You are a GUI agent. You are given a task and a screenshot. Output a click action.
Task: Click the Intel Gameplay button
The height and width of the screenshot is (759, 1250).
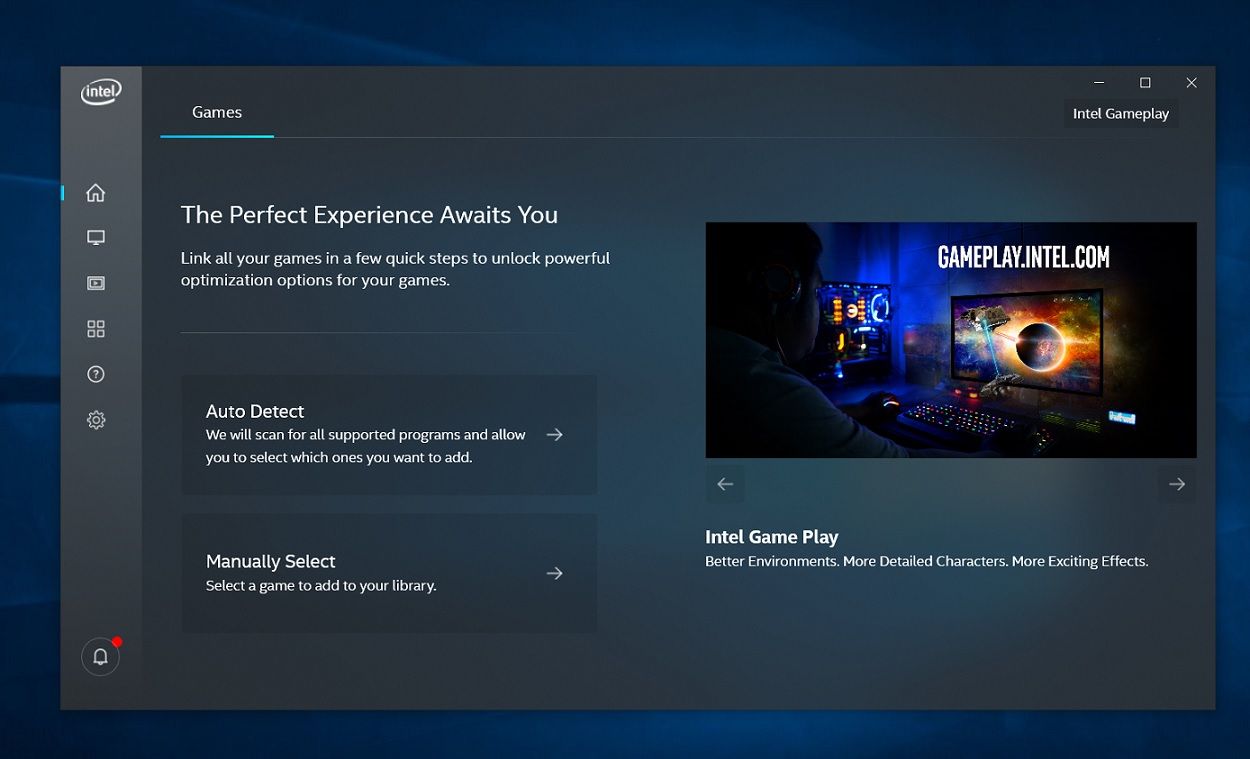click(x=1120, y=114)
